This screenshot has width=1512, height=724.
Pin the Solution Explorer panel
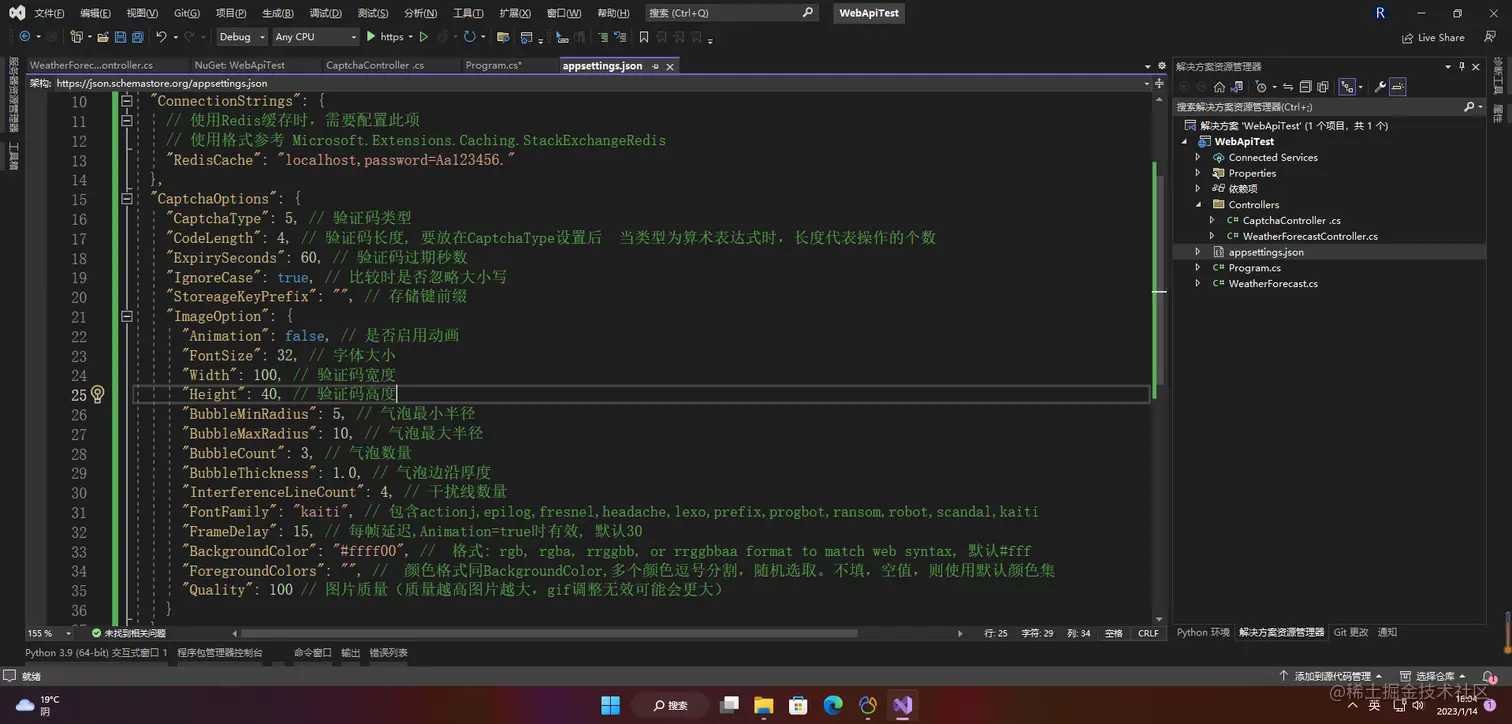(1461, 66)
